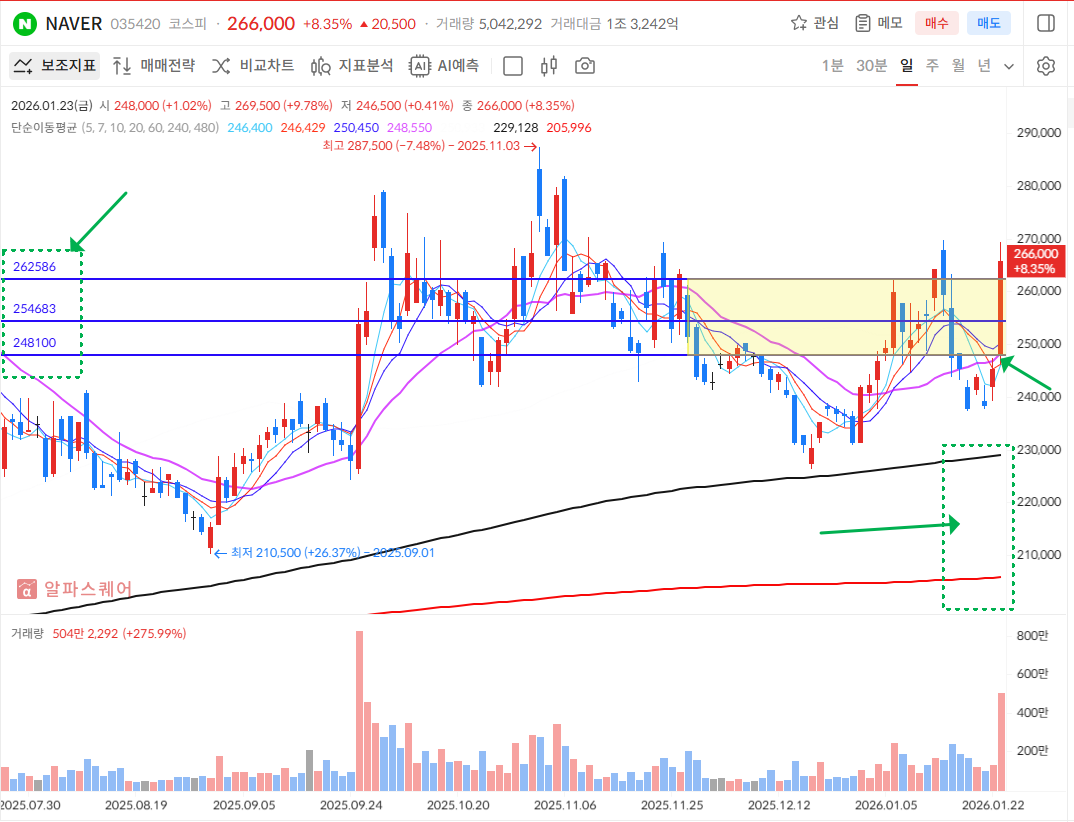Switch to the 월 monthly timeframe tab

tap(958, 66)
